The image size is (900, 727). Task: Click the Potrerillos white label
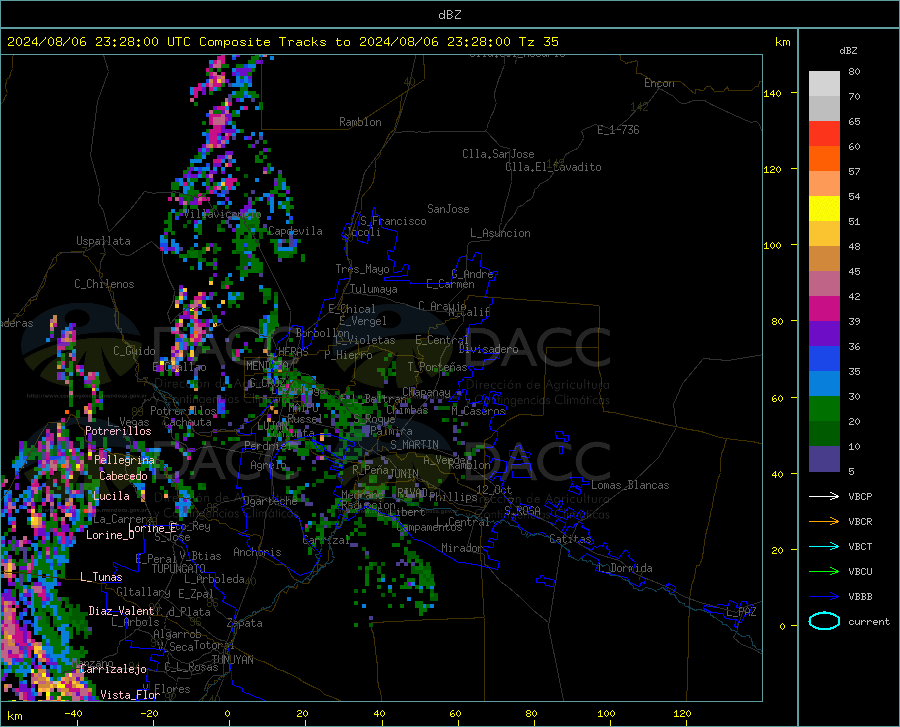(118, 431)
